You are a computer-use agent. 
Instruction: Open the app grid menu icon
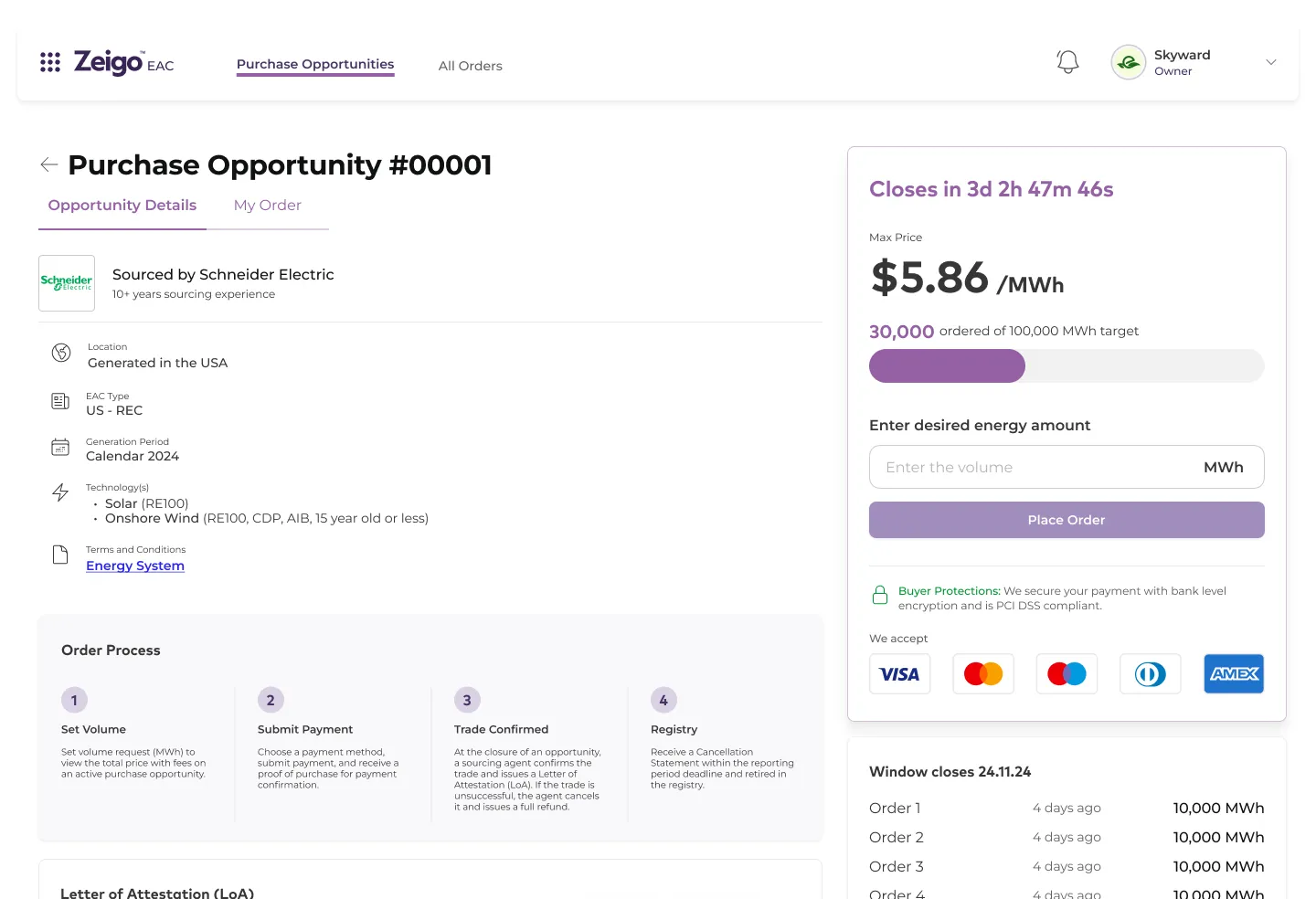[x=50, y=62]
